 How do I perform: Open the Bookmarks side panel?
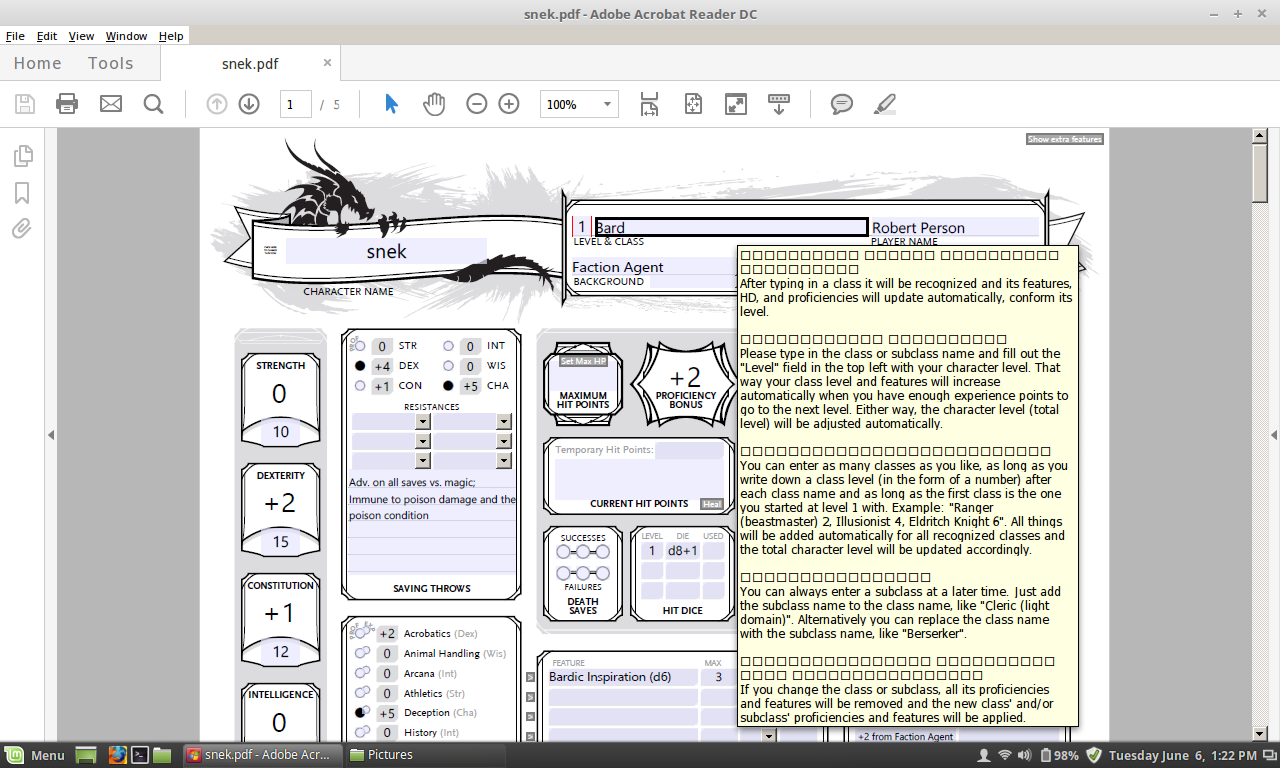tap(22, 193)
